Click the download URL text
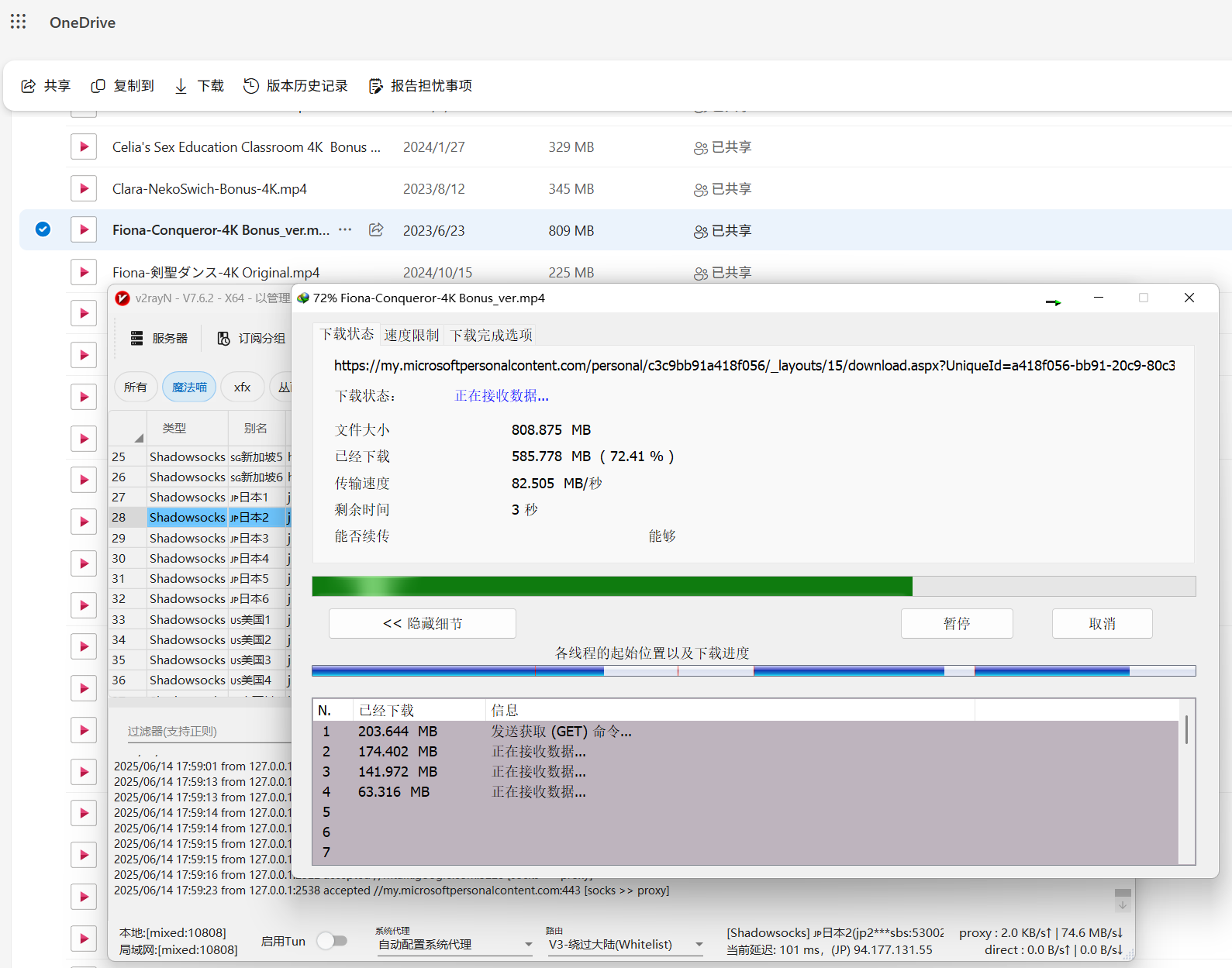This screenshot has width=1232, height=968. [754, 366]
